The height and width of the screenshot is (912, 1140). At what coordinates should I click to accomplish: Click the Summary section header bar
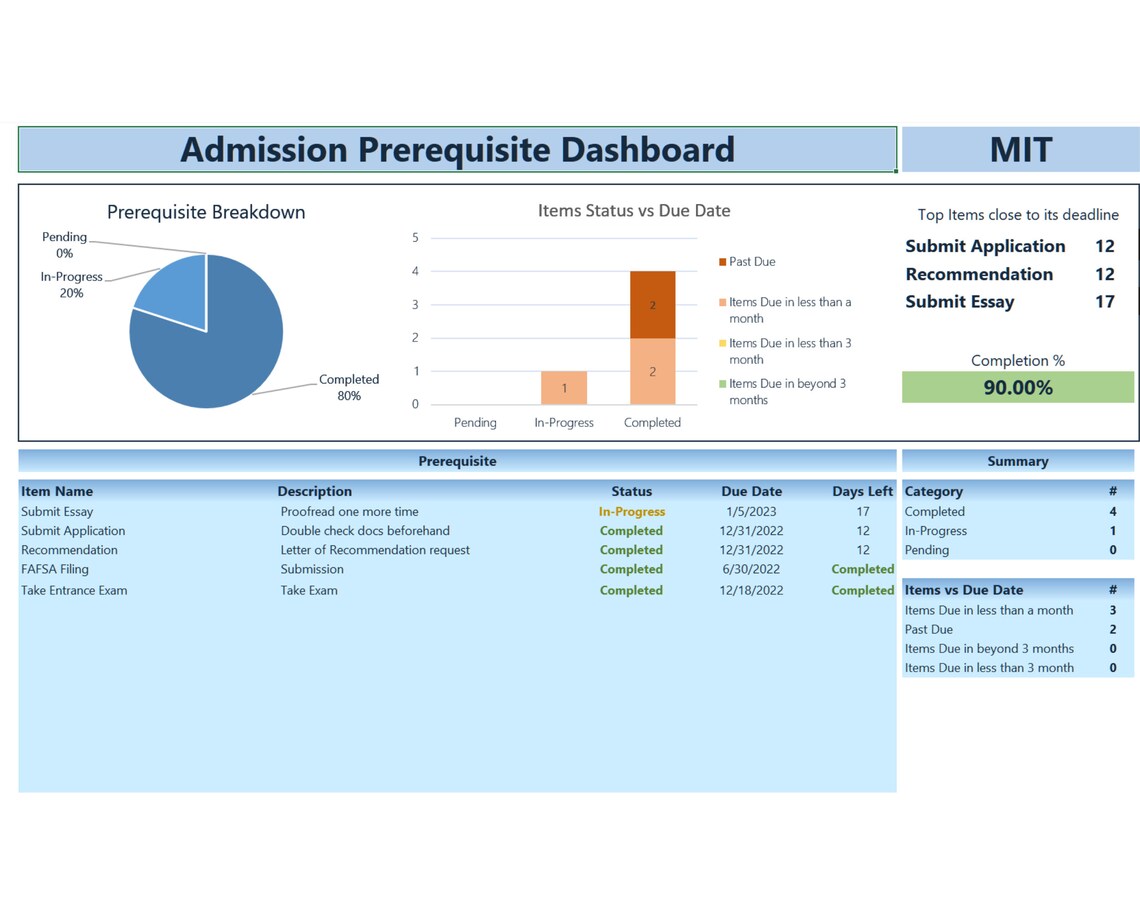click(1017, 461)
